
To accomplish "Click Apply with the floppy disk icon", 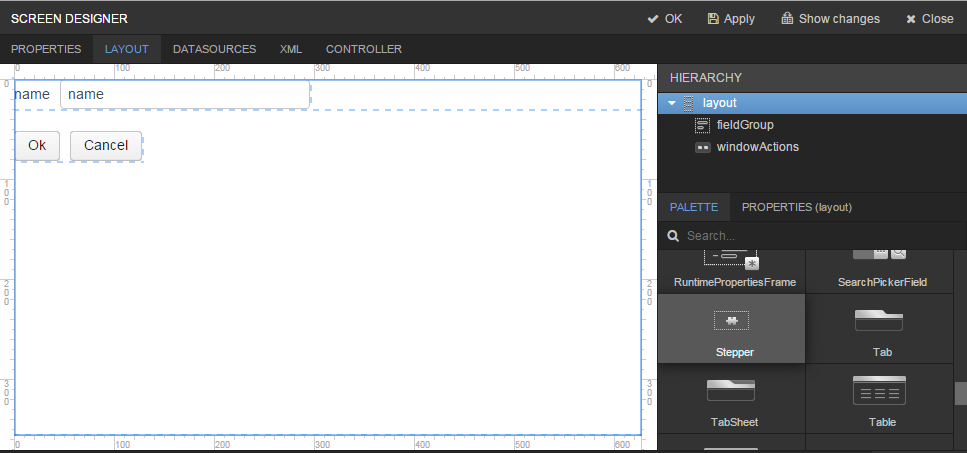I will tap(731, 18).
